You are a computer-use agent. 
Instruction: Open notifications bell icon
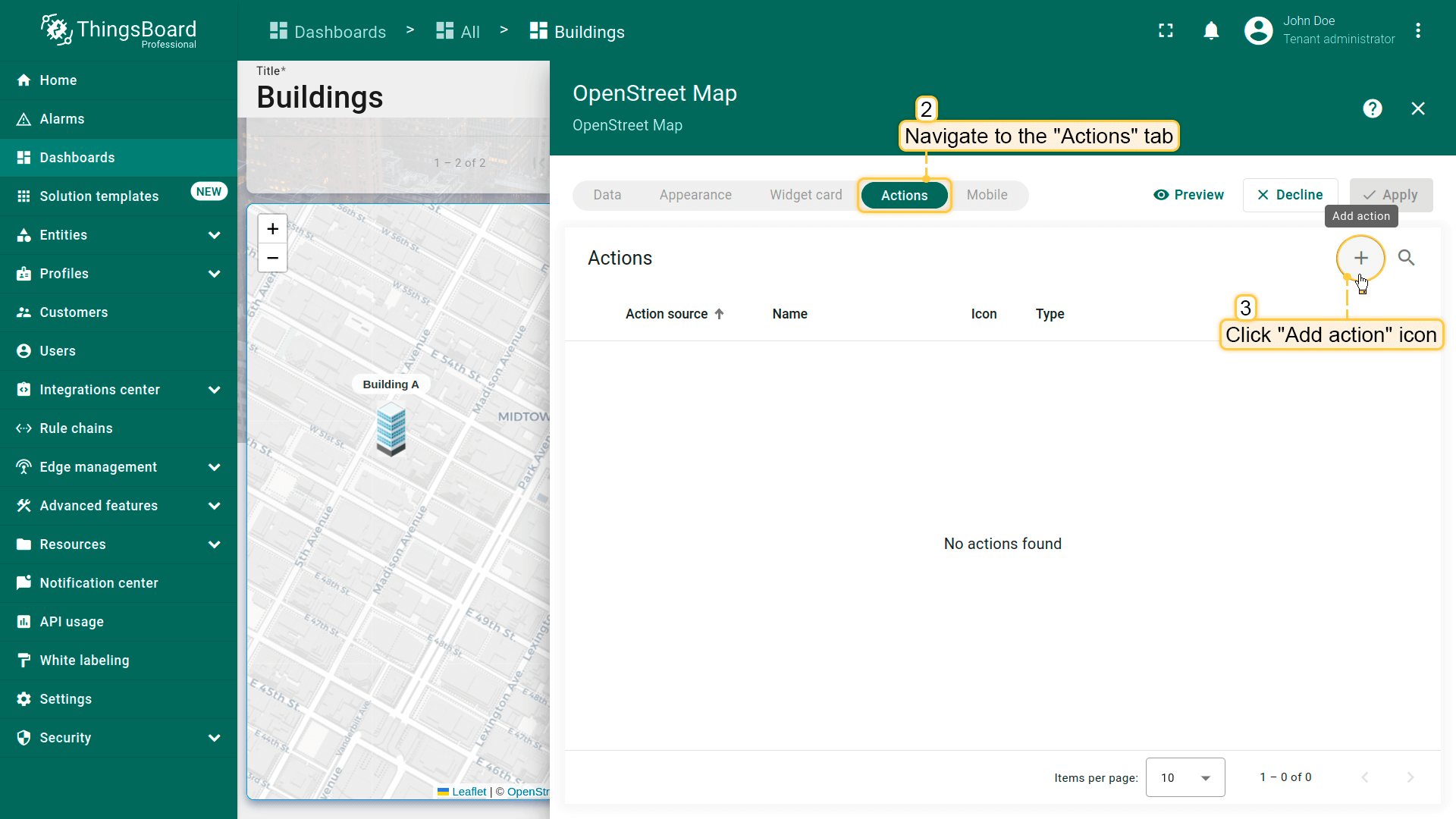coord(1211,30)
